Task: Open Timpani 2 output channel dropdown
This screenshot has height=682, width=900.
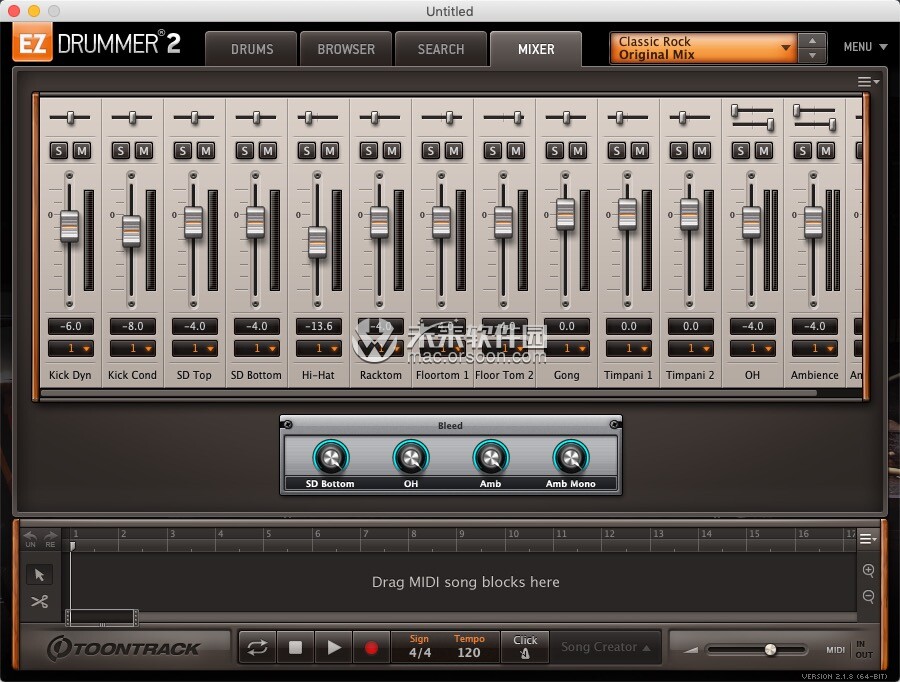Action: tap(690, 348)
